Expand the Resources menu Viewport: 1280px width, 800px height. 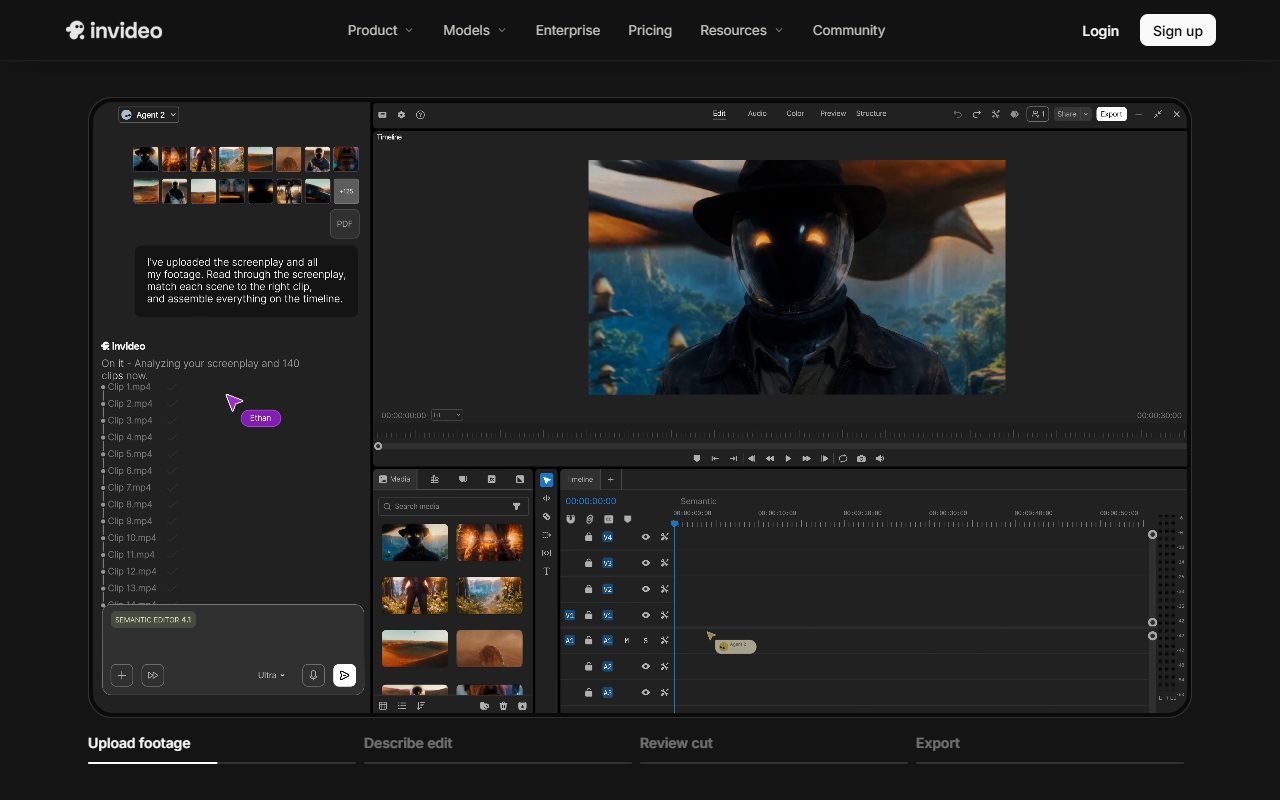[741, 30]
